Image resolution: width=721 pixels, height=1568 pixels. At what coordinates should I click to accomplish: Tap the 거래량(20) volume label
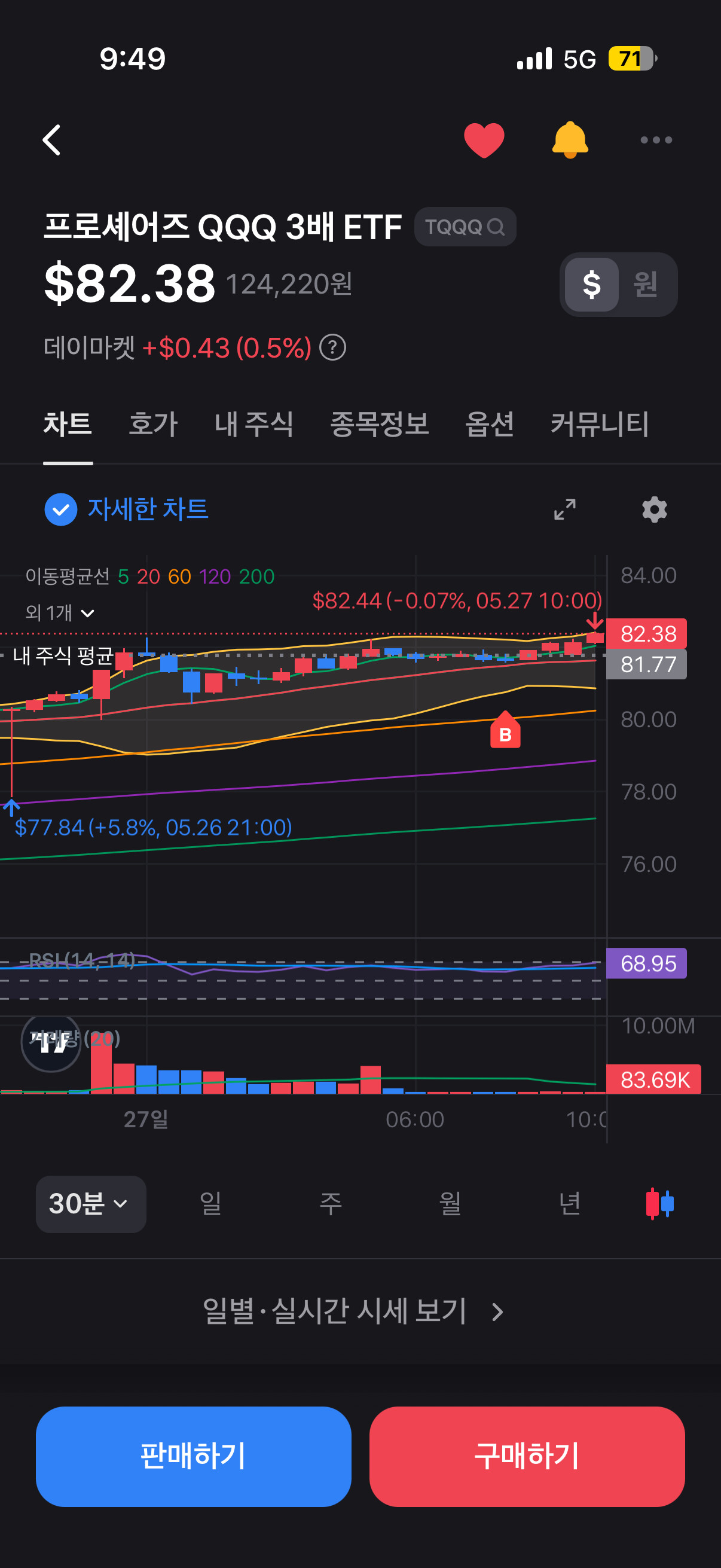pyautogui.click(x=75, y=1038)
